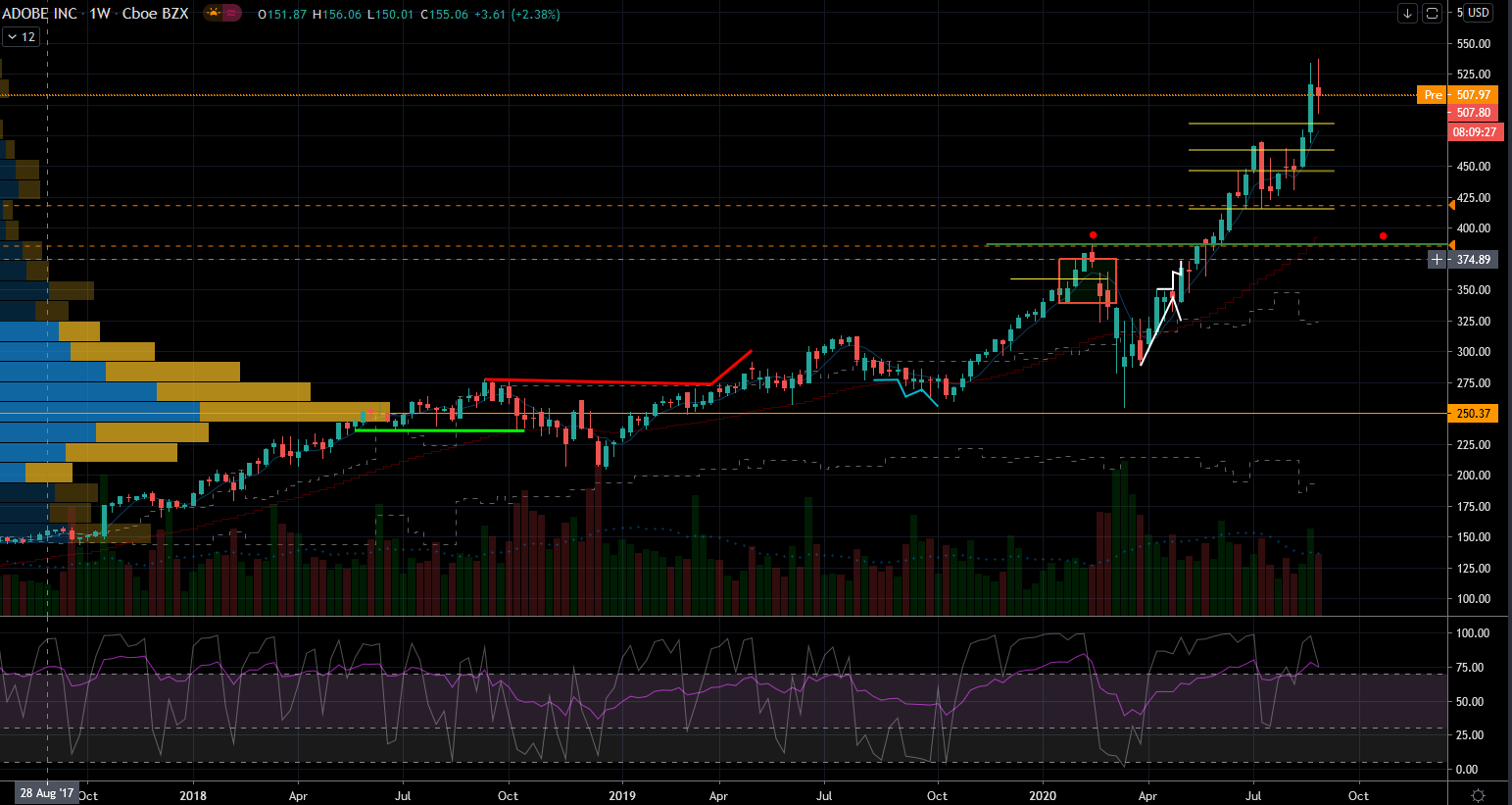Click the close price value C155.06
1512x805 pixels.
pyautogui.click(x=443, y=15)
